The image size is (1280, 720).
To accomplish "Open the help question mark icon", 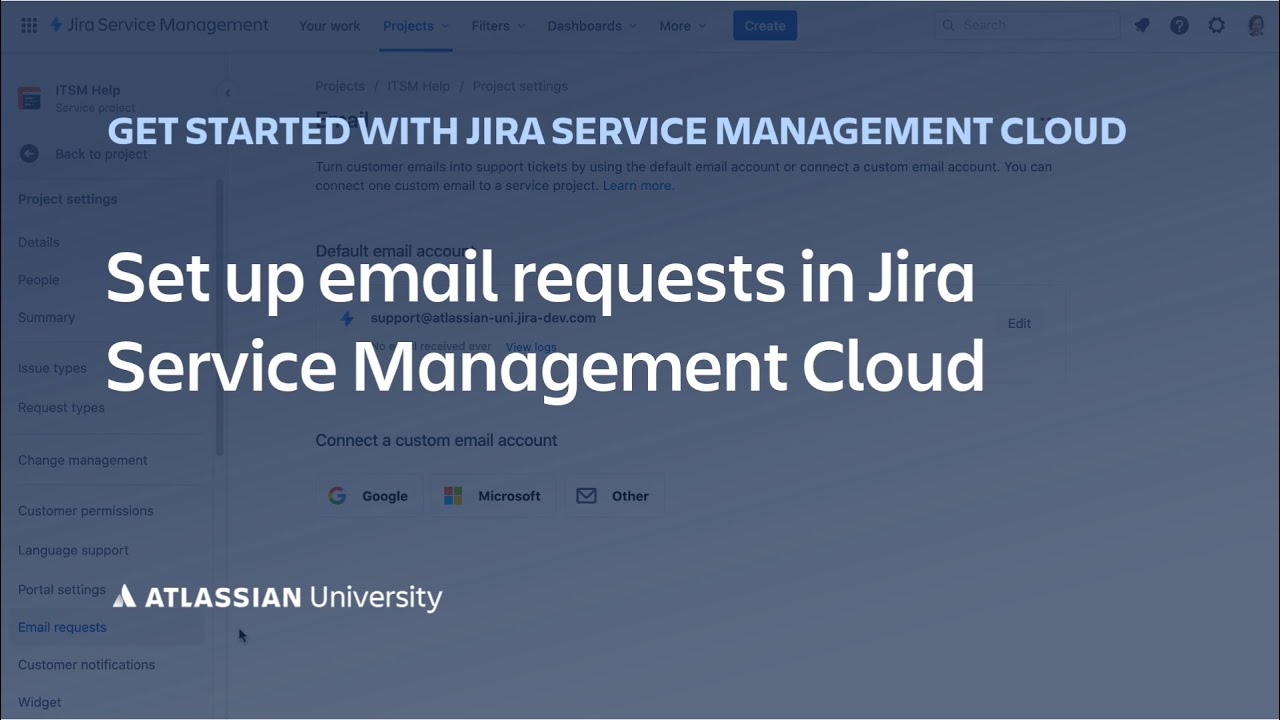I will [x=1179, y=25].
